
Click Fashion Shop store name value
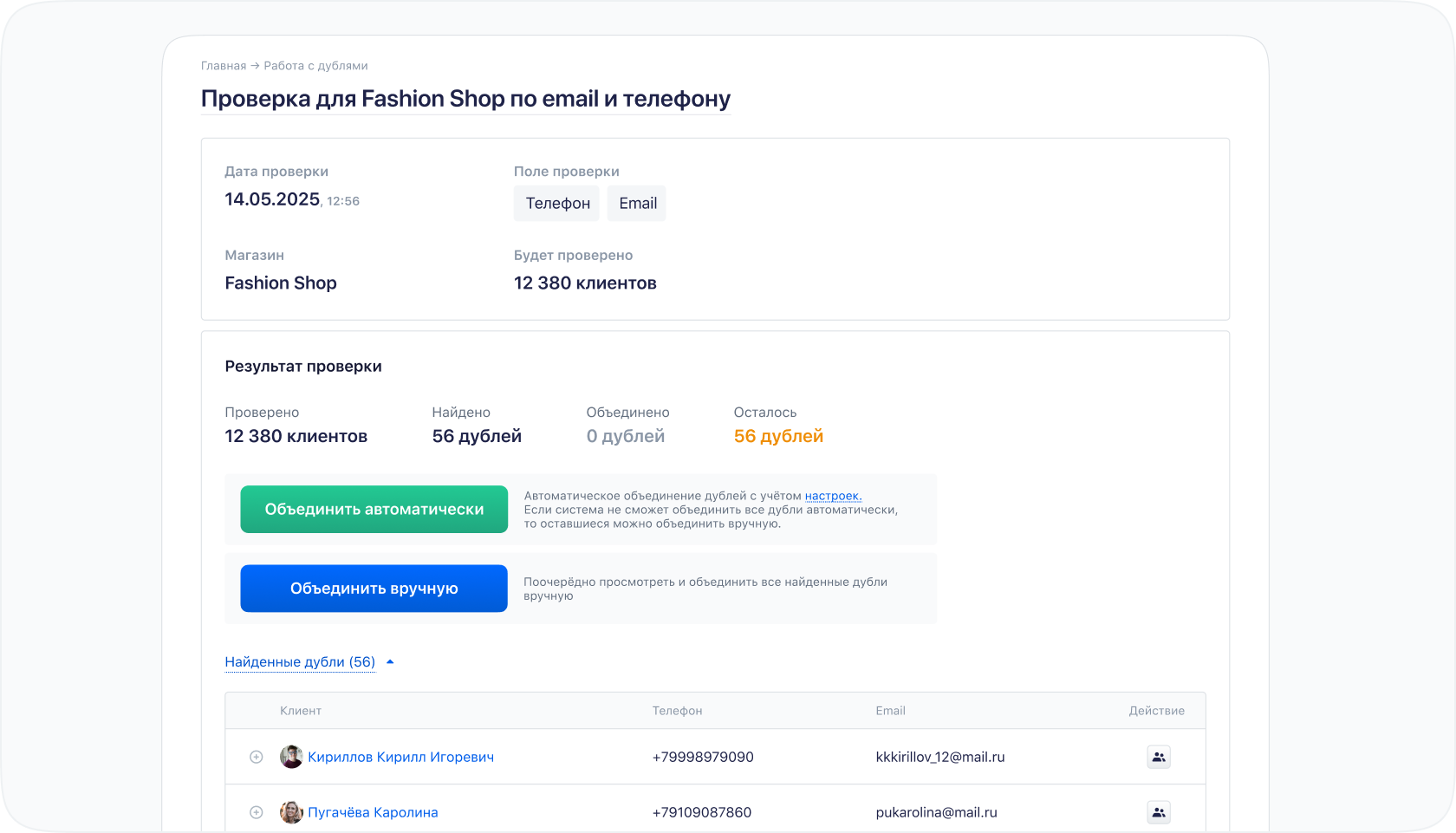[281, 283]
